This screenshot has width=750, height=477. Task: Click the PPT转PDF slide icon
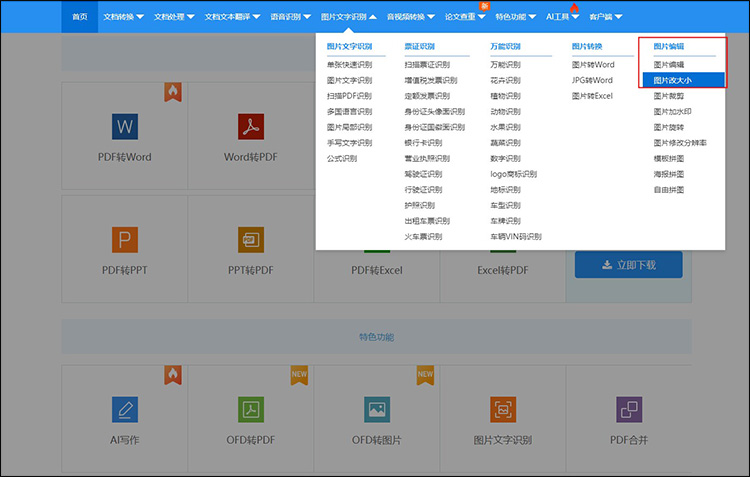pyautogui.click(x=251, y=240)
